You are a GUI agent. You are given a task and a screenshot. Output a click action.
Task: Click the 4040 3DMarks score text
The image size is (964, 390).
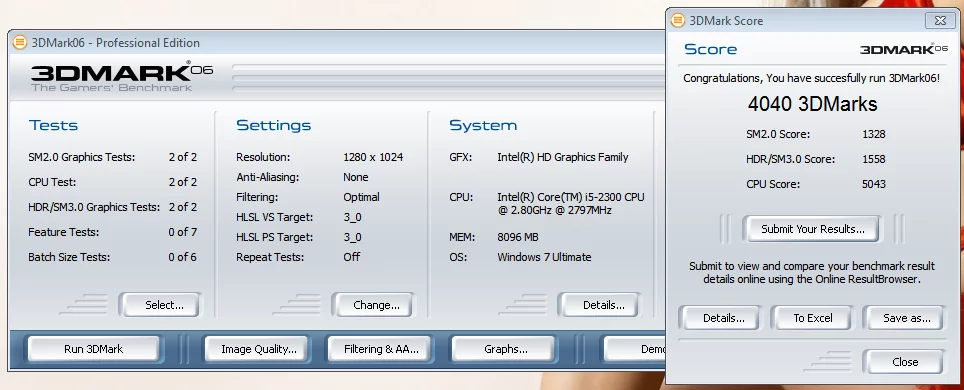pyautogui.click(x=812, y=103)
